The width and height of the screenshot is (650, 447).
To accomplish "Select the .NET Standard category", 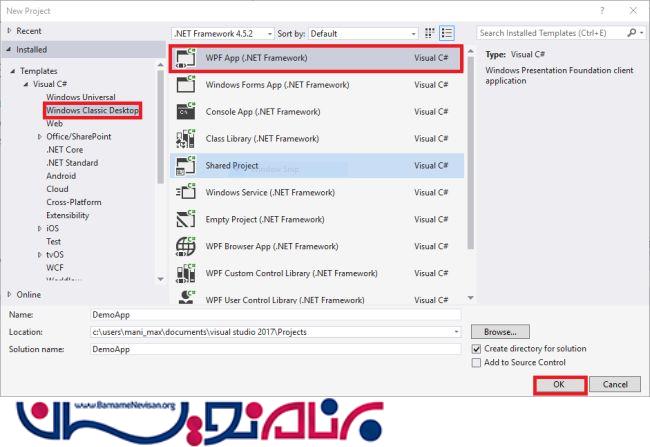I will (x=72, y=163).
